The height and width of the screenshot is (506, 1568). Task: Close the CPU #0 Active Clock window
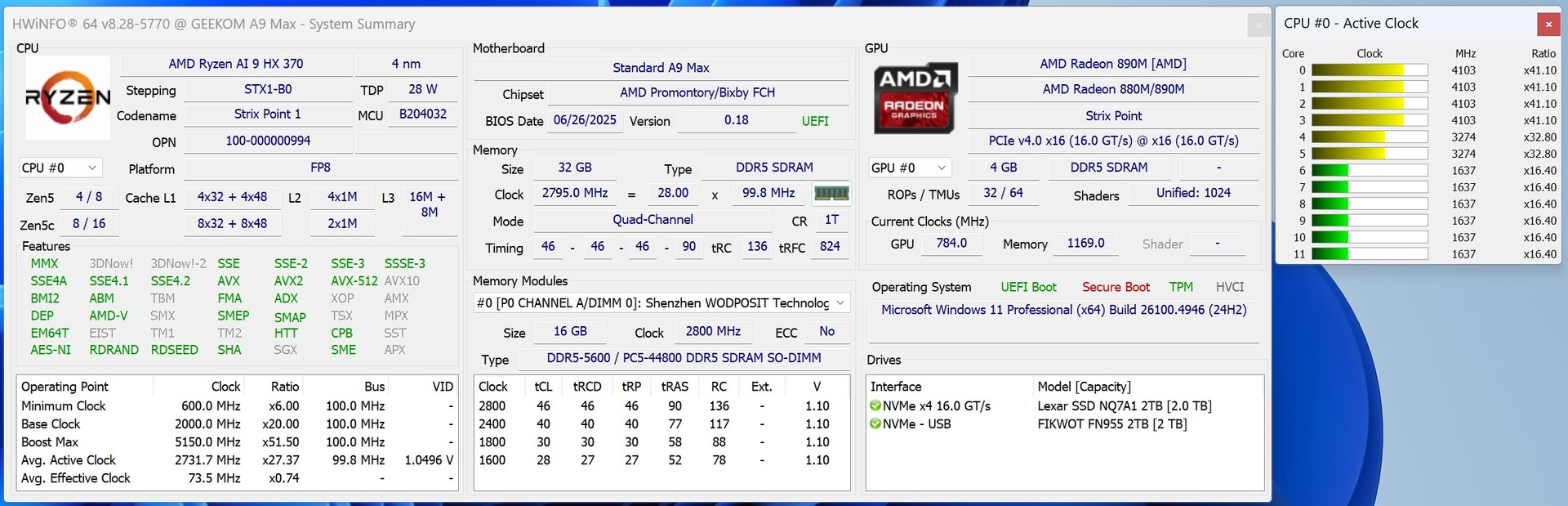(1548, 25)
